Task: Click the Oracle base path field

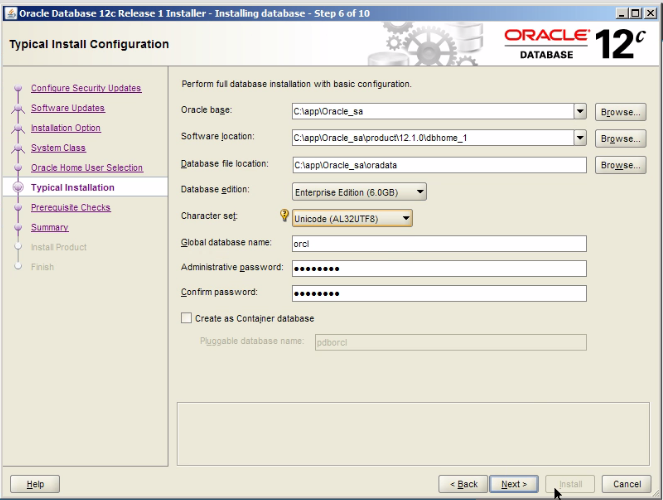Action: point(433,112)
